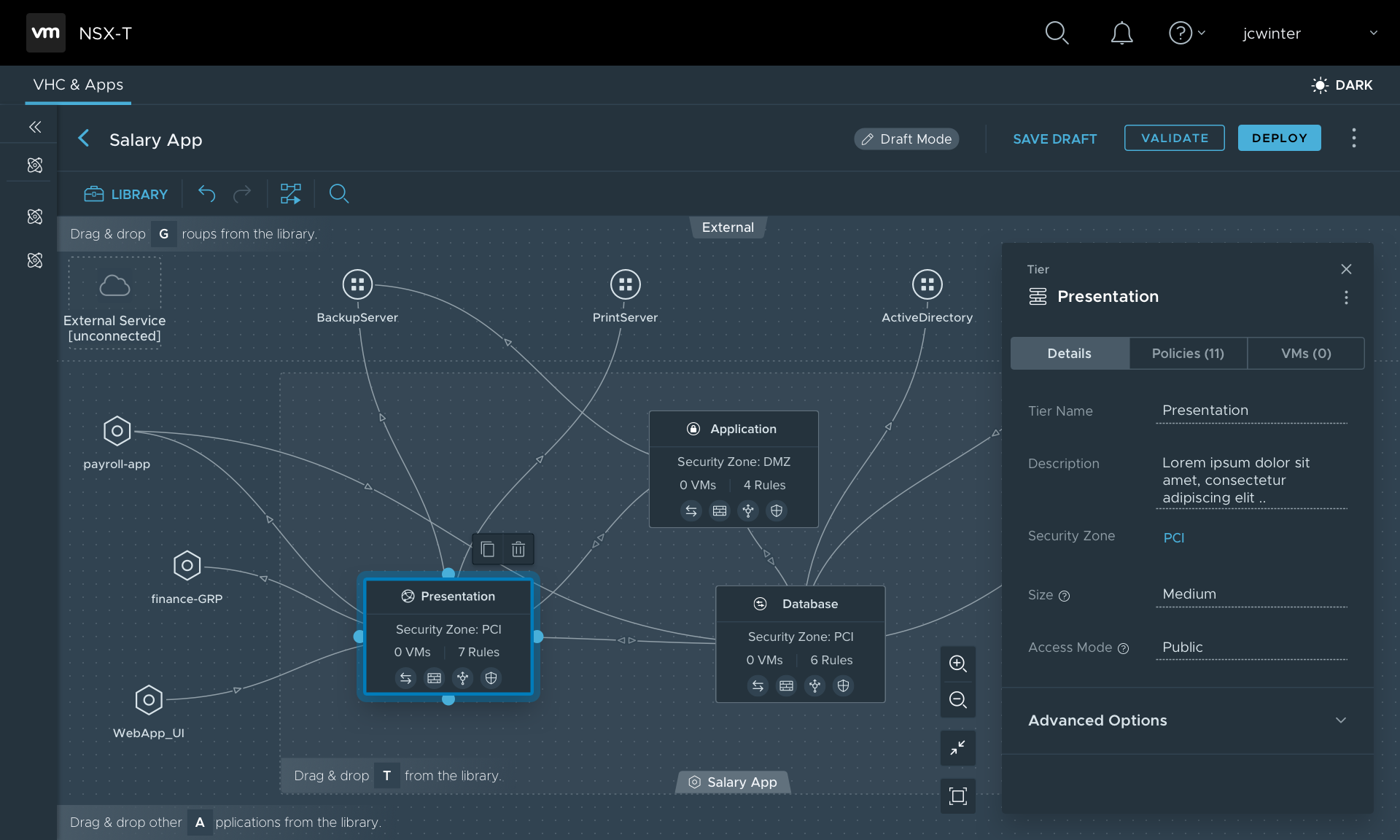Viewport: 1400px width, 840px height.
Task: Click the firewall shield icon on Database tier
Action: tap(843, 685)
